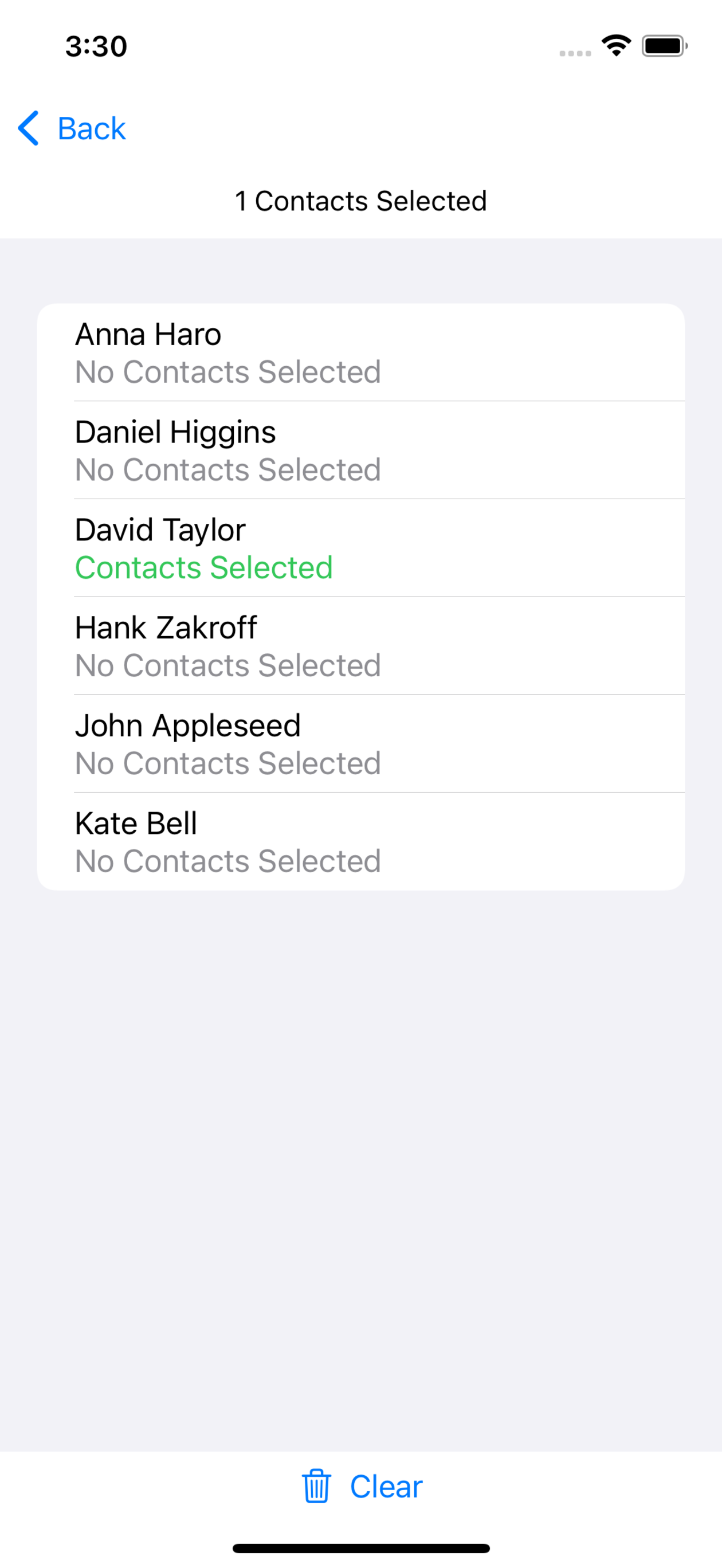Tap the trash can icon
This screenshot has height=1568, width=722.
316,1486
